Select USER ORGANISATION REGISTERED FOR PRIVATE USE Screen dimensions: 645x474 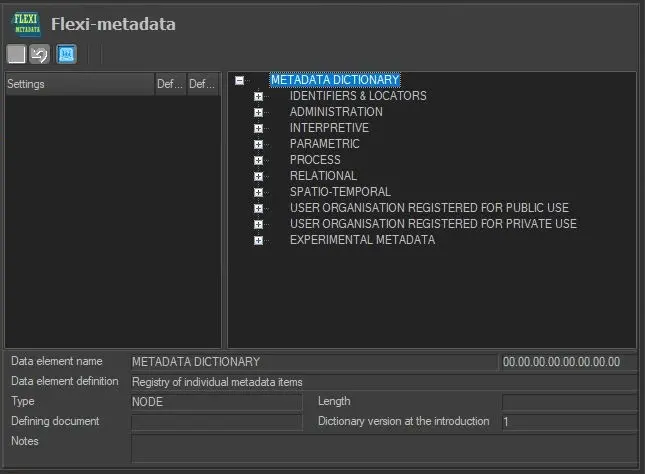click(433, 224)
